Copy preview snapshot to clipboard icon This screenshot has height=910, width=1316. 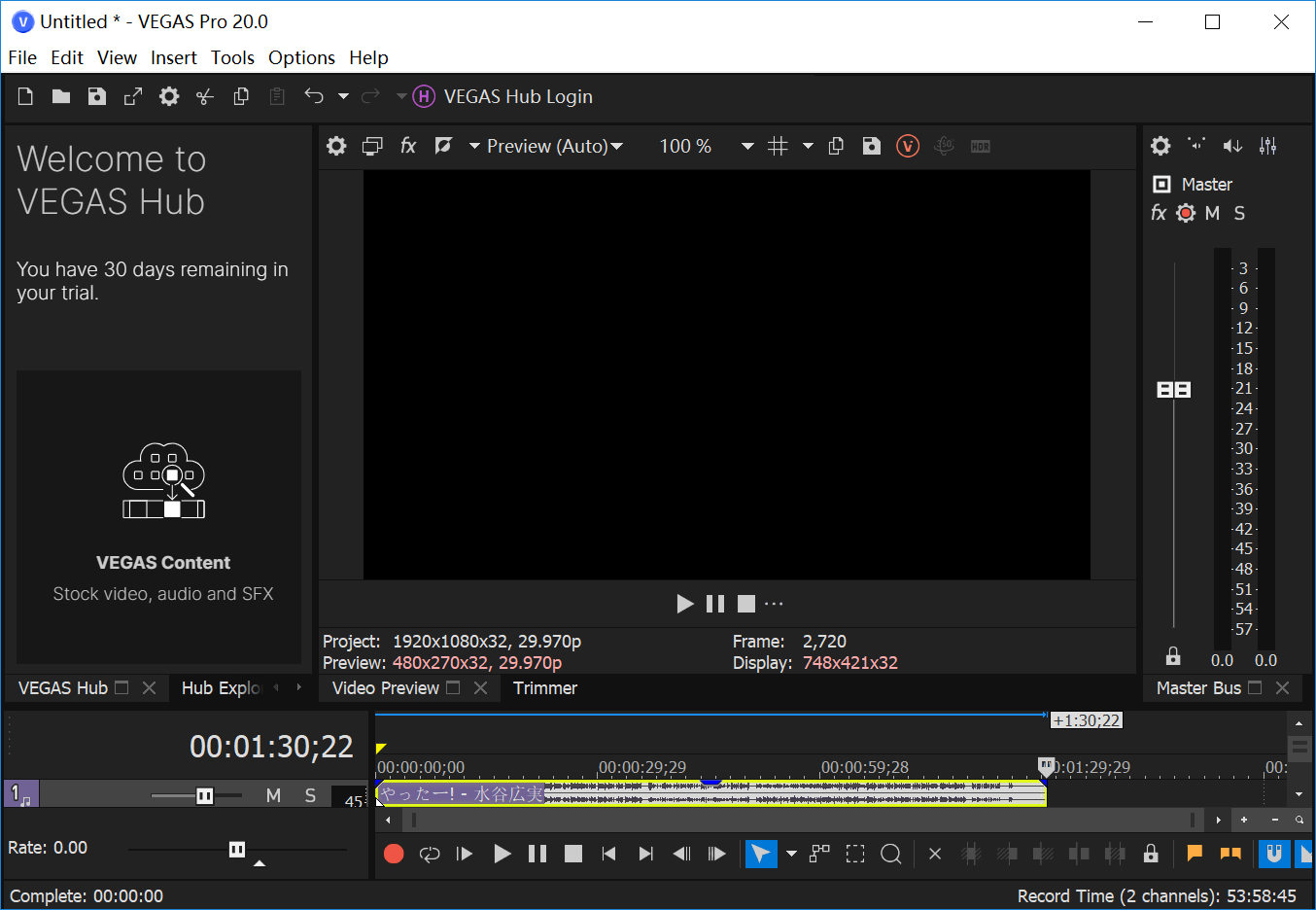836,146
